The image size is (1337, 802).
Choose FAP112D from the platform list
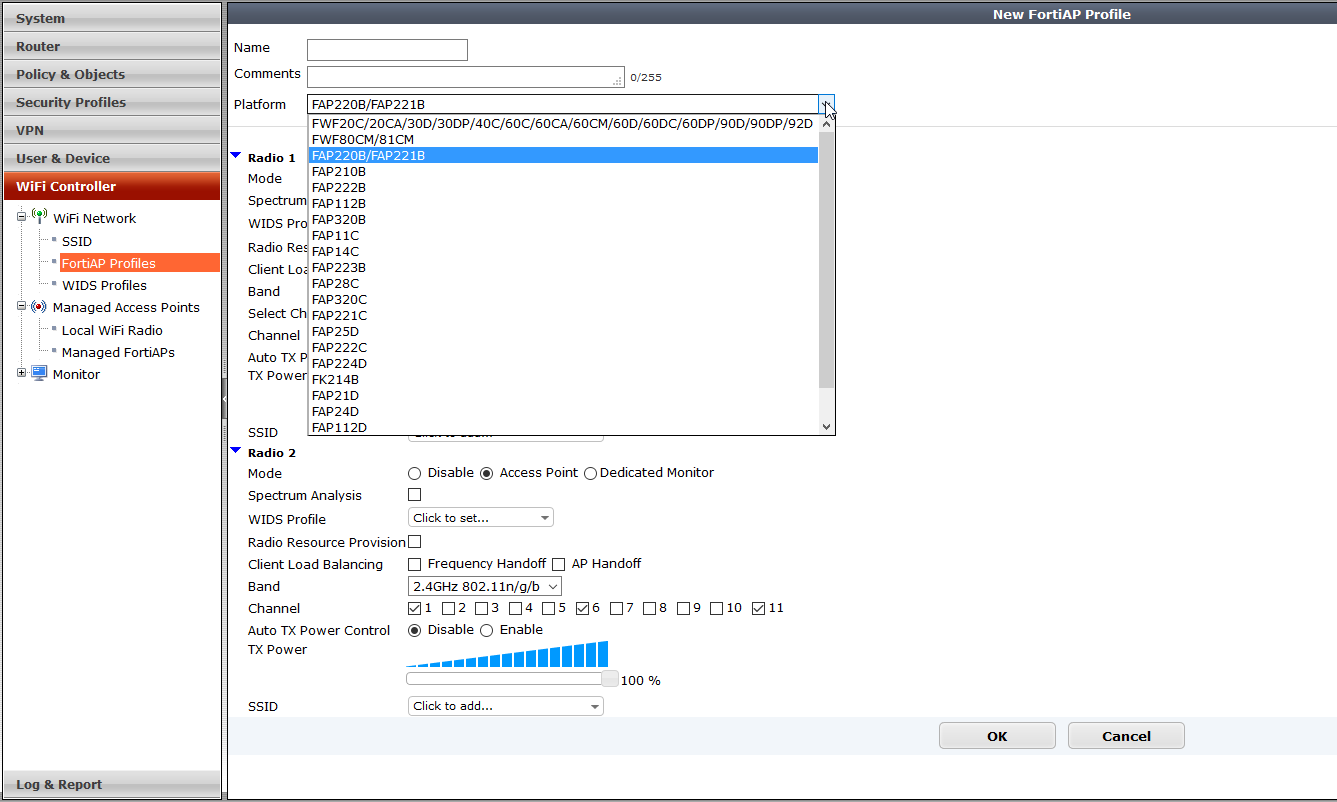point(563,428)
